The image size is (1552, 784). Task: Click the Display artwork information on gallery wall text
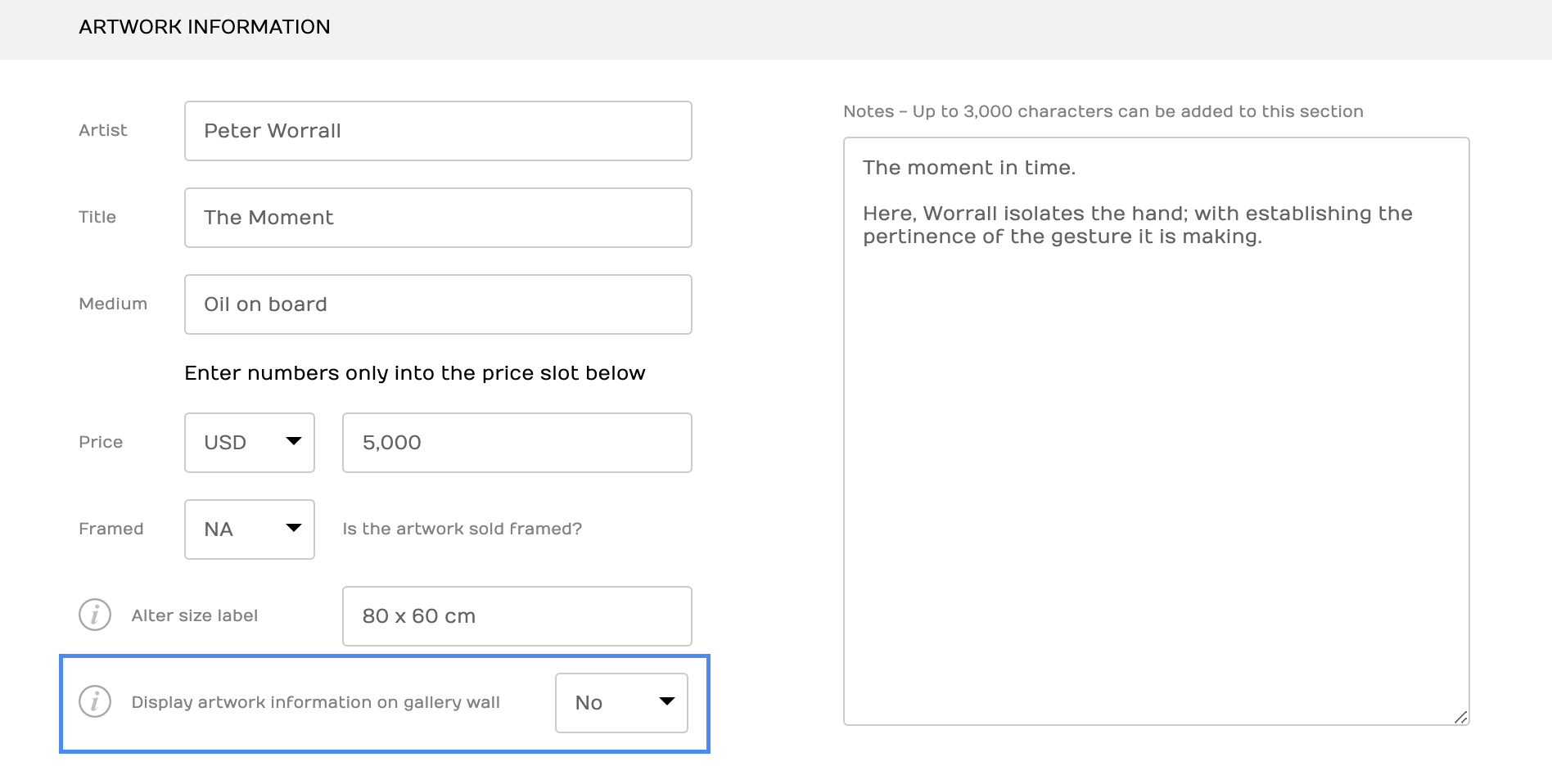[315, 702]
